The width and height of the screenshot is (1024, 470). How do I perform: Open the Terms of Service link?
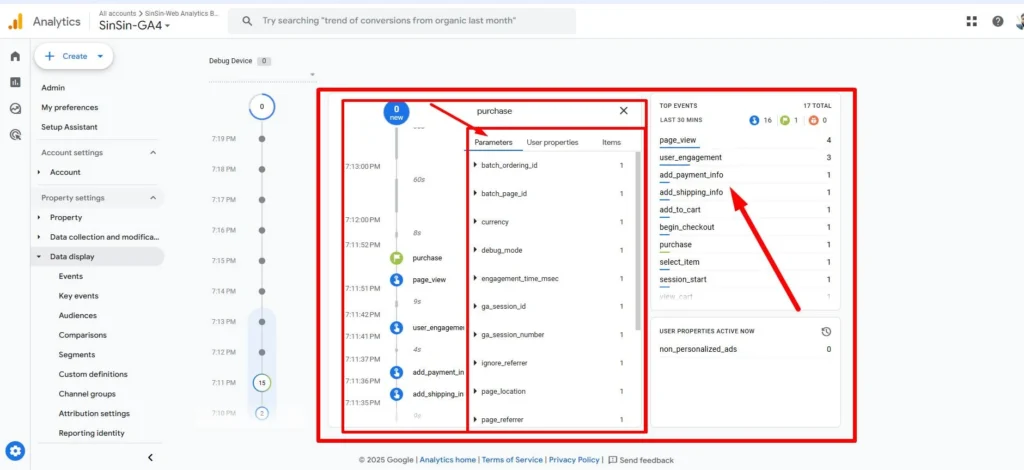coord(512,460)
